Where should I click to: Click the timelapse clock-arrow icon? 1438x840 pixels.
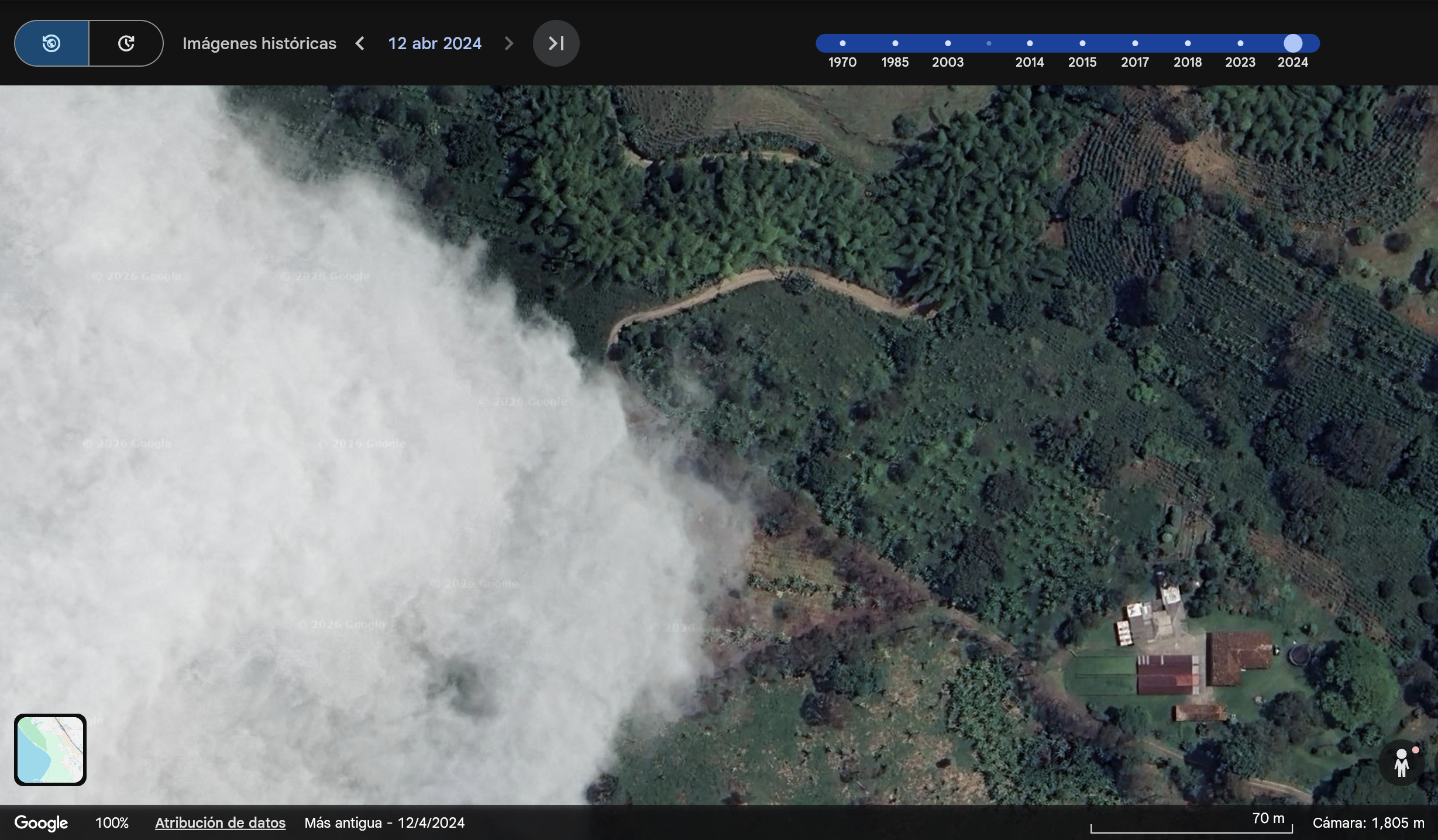(126, 43)
